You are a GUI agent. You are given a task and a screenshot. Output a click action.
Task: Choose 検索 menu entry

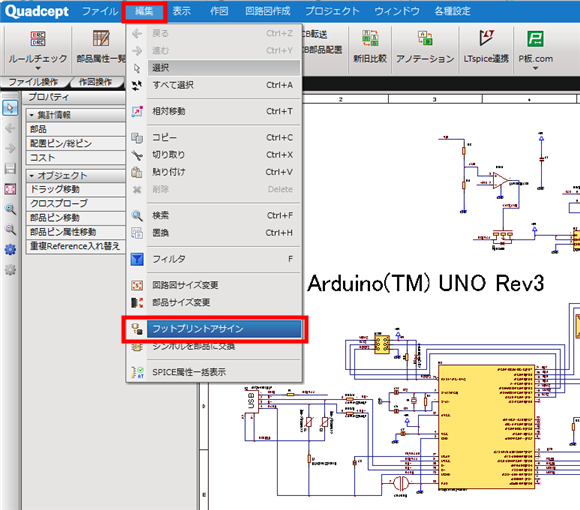pyautogui.click(x=224, y=216)
